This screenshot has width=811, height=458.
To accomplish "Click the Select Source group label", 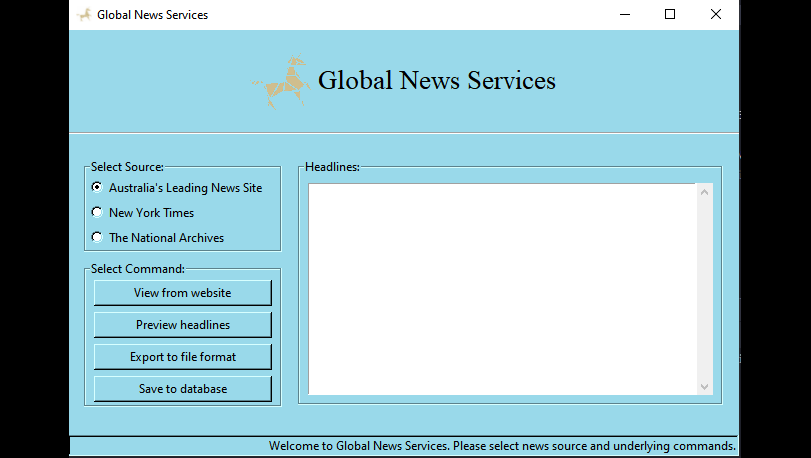I will tap(127, 167).
